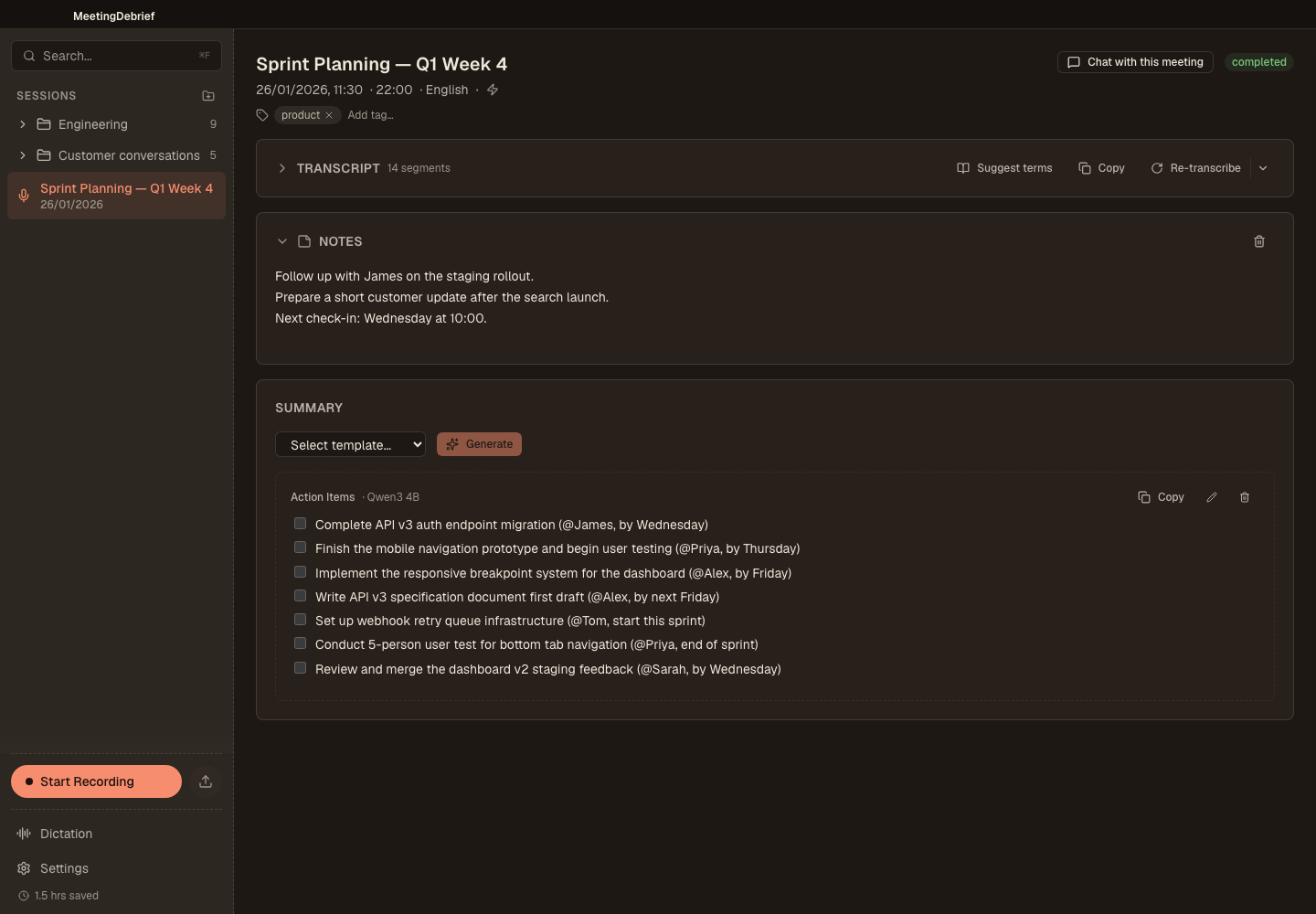Start Recording a new session
Viewport: 1316px width, 914px height.
point(96,781)
